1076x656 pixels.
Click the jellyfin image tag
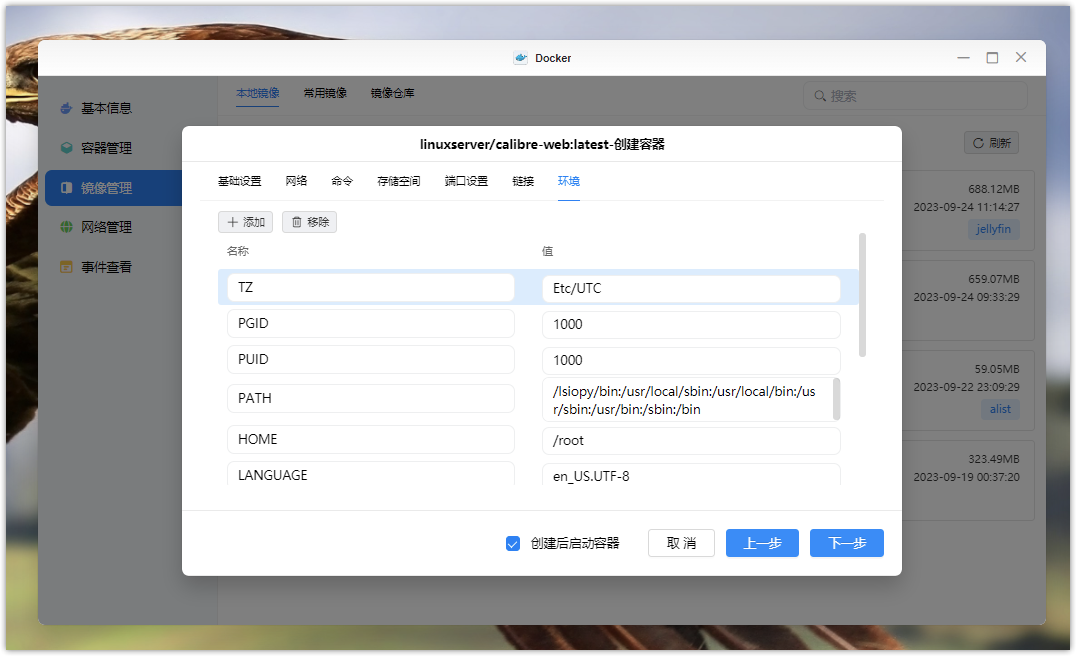click(x=994, y=229)
